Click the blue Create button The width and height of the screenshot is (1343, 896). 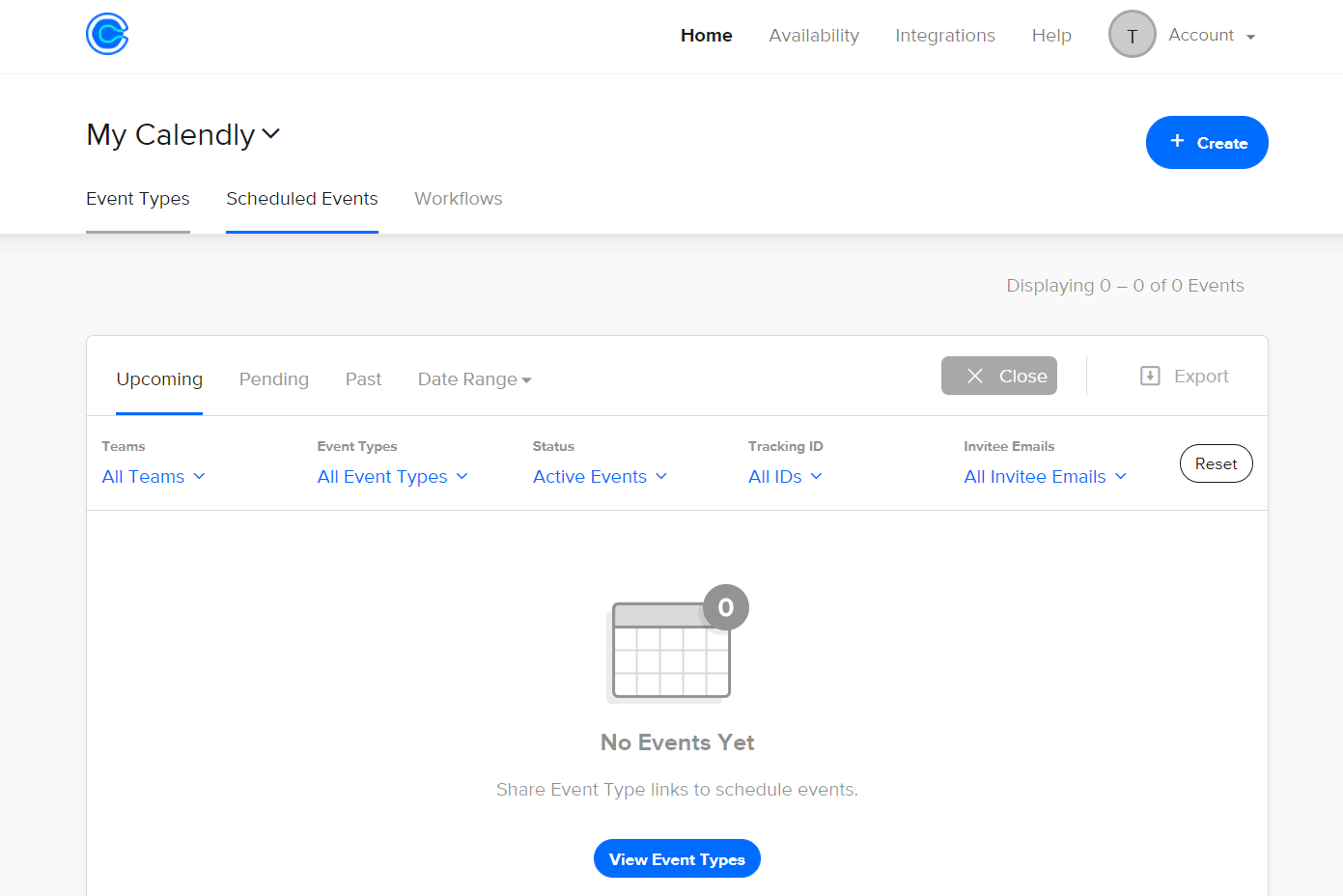coord(1207,142)
